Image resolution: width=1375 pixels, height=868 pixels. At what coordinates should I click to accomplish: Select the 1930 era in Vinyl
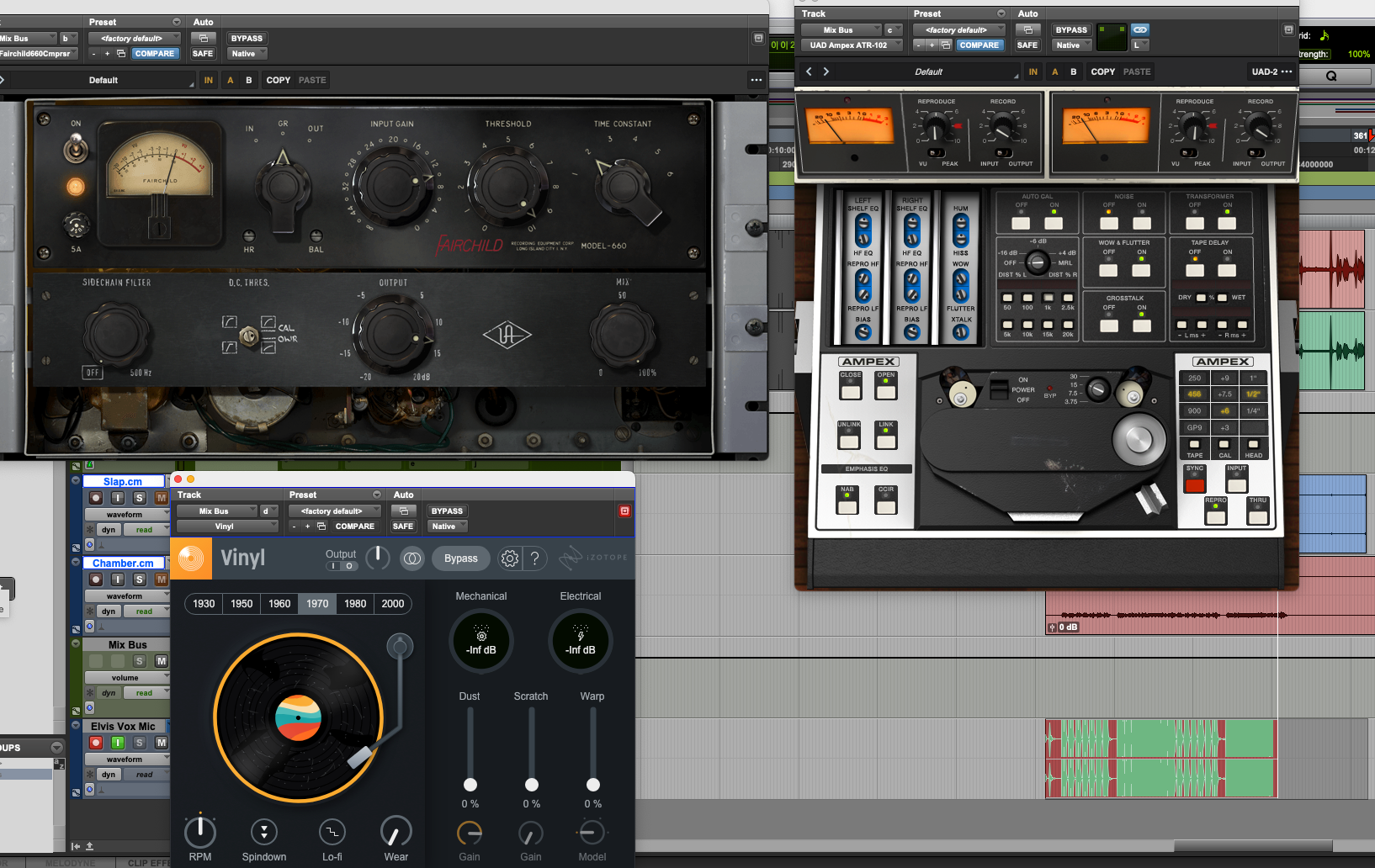[204, 603]
